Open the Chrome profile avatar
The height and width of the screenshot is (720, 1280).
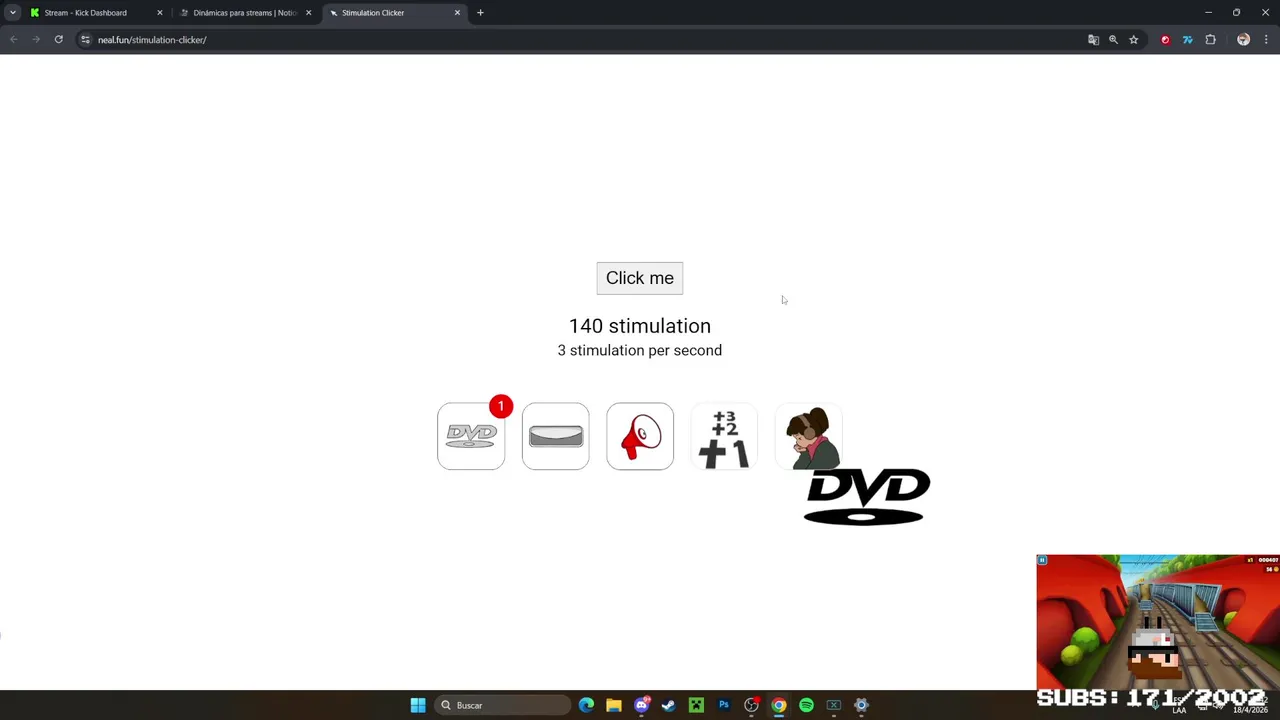click(1243, 40)
